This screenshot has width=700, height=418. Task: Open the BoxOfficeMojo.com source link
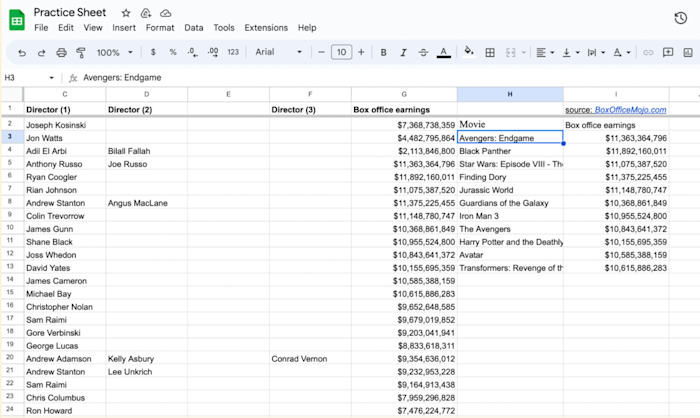tap(630, 110)
